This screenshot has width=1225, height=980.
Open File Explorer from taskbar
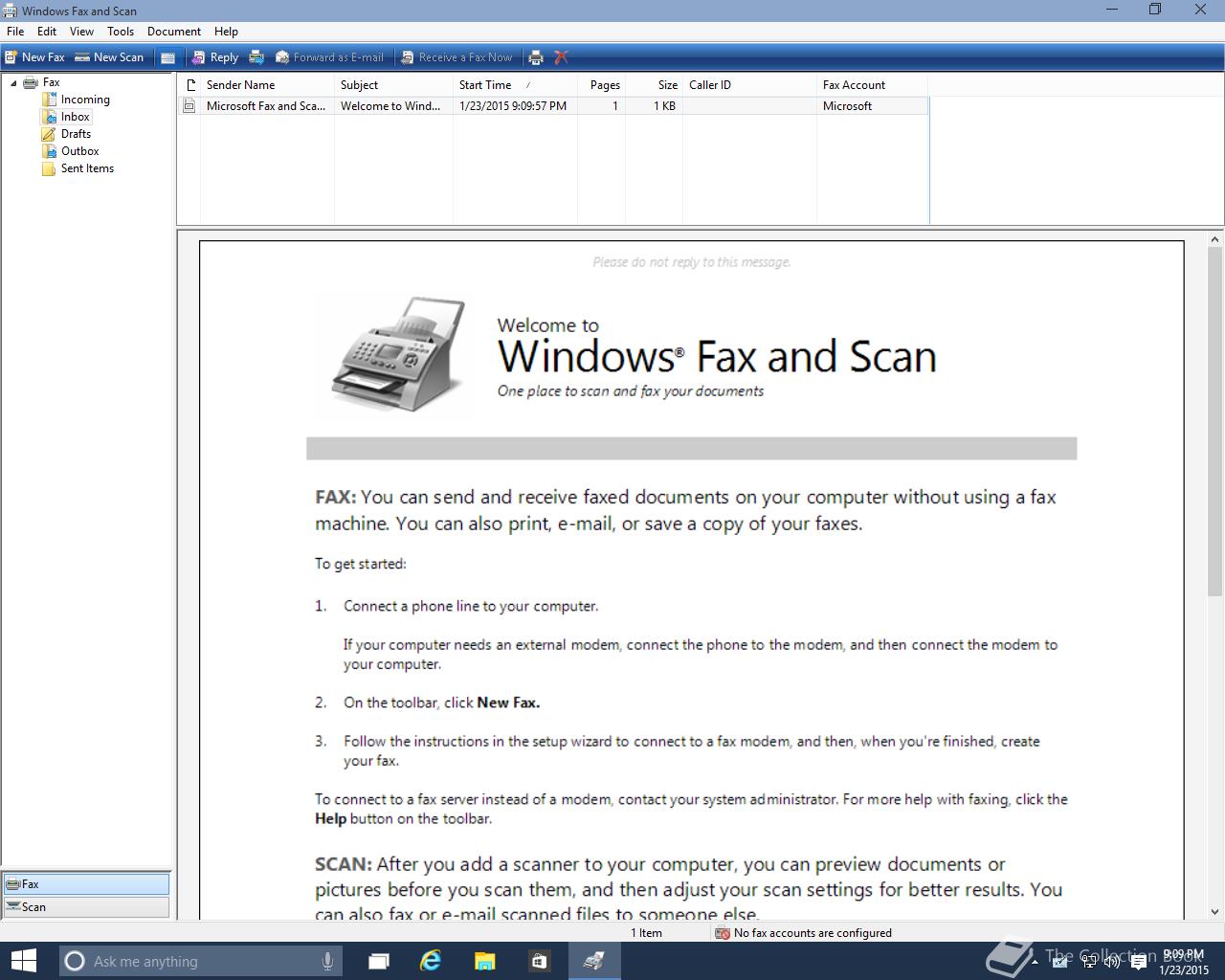(484, 961)
